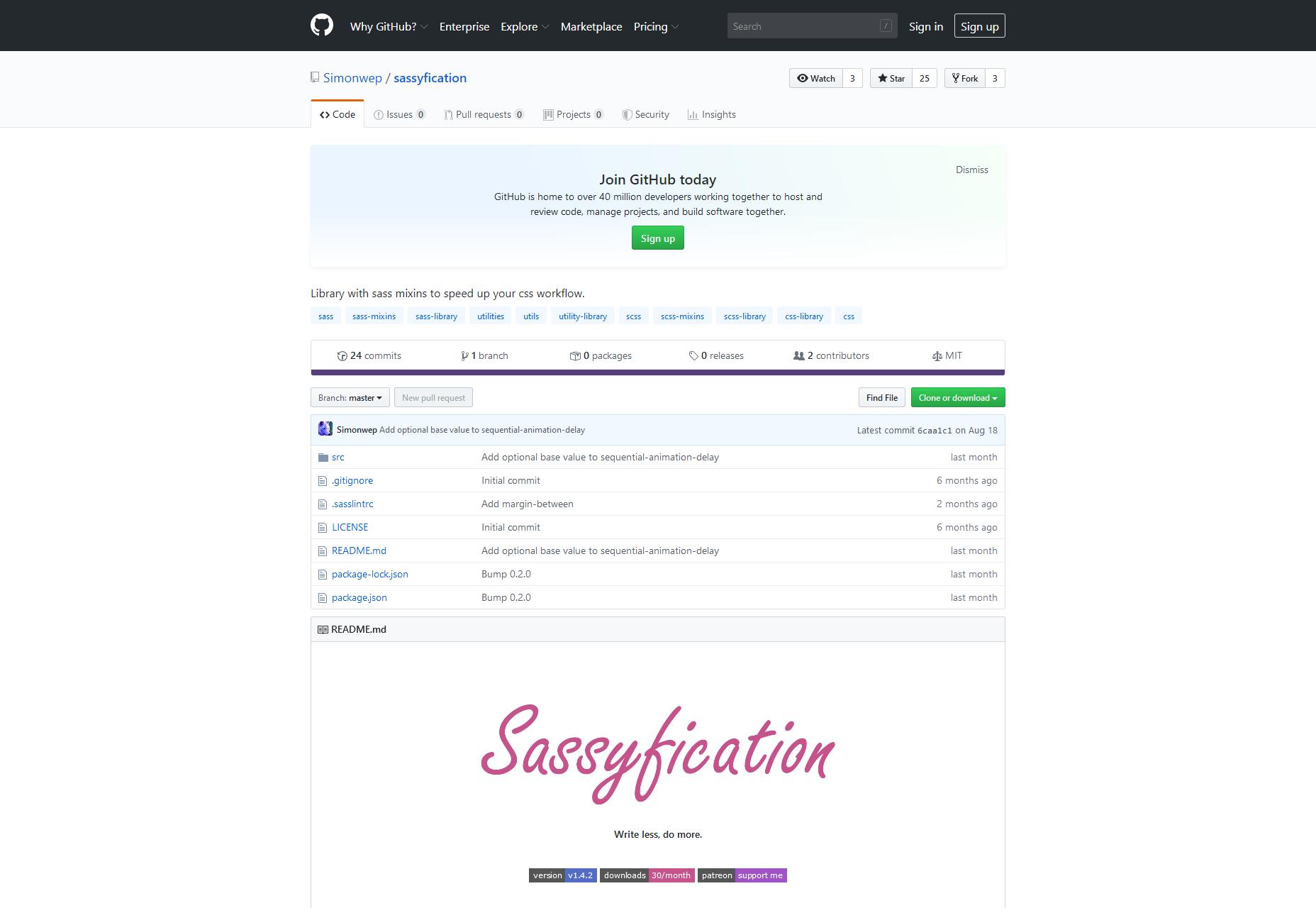Image resolution: width=1316 pixels, height=908 pixels.
Task: Click the Fork button
Action: coord(965,78)
